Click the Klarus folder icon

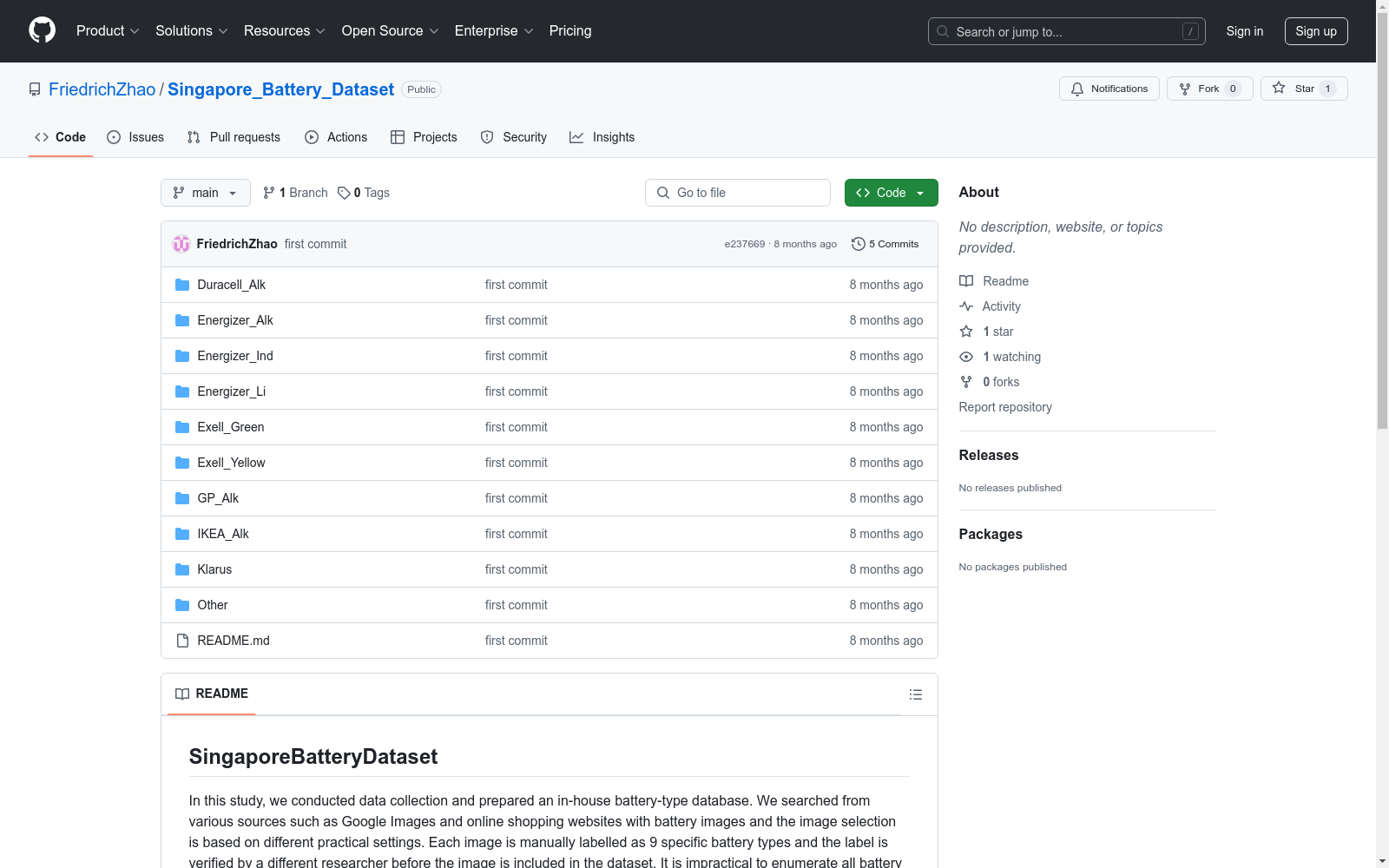click(182, 569)
